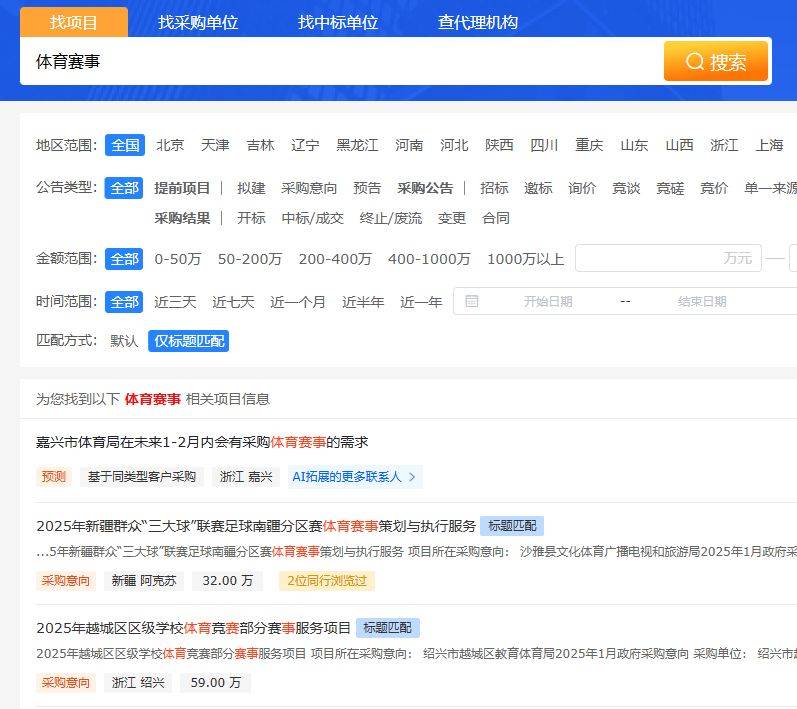Screen dimensions: 797x709
Task: Choose 拟建 announcement type
Action: click(x=251, y=188)
